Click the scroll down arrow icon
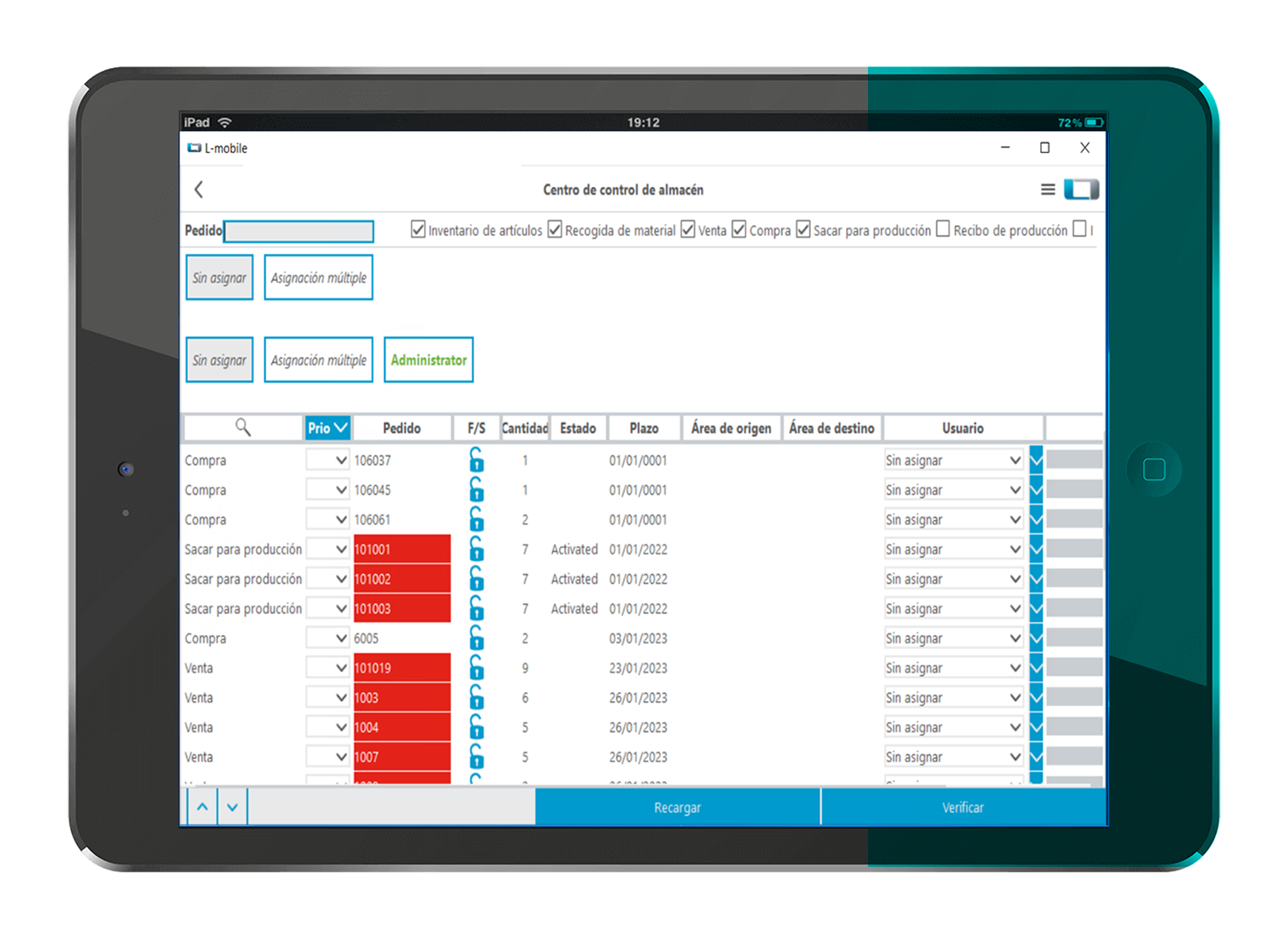1288x938 pixels. [232, 807]
